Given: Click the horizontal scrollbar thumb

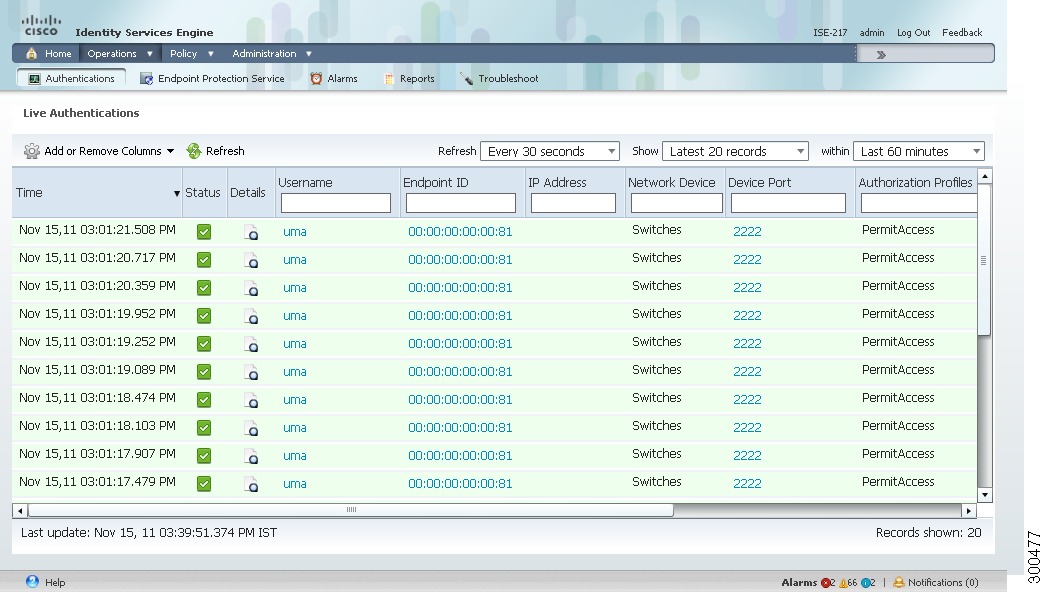Looking at the screenshot, I should pyautogui.click(x=351, y=510).
